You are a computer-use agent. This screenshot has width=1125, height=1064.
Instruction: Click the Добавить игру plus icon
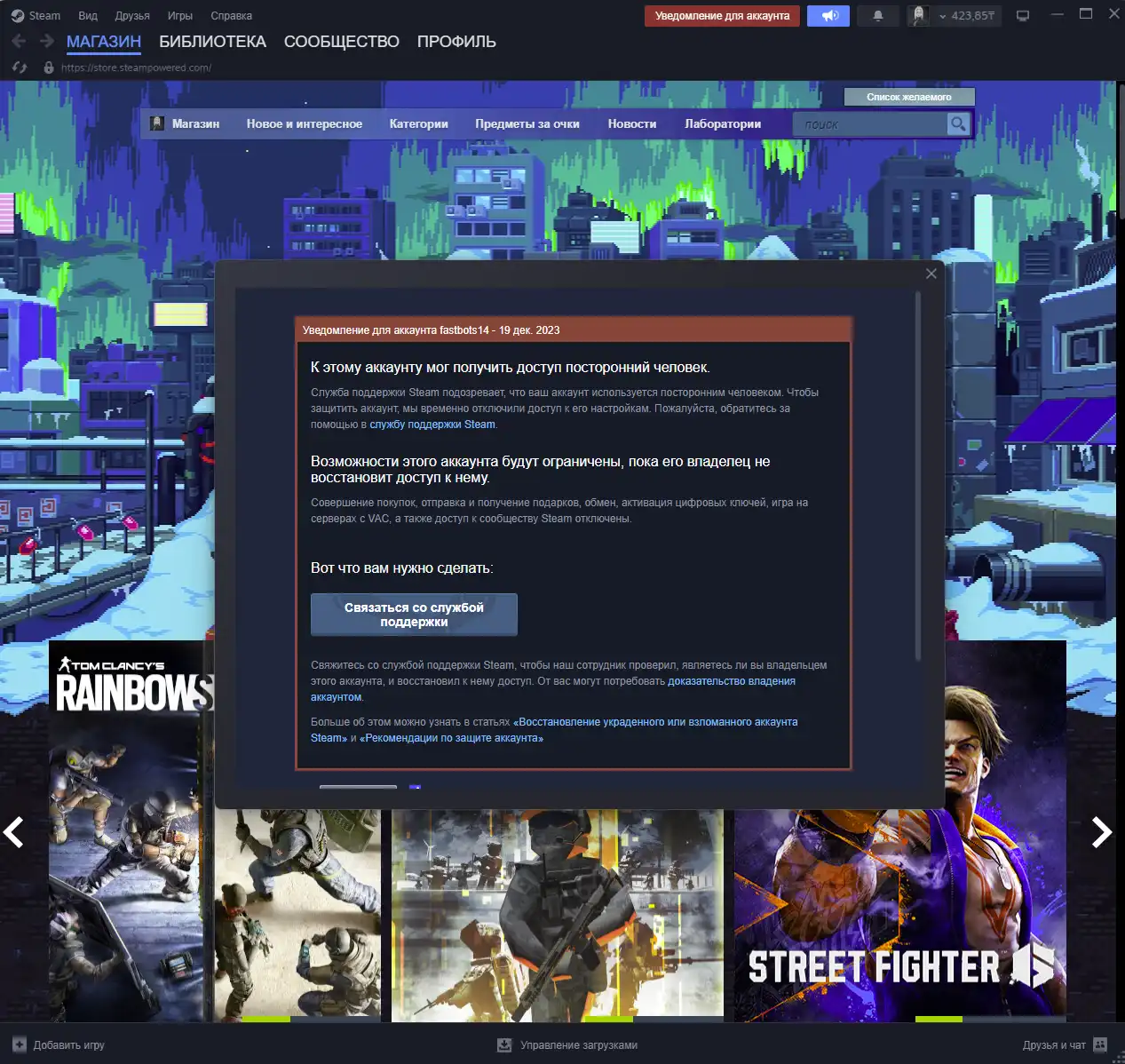[x=20, y=1045]
